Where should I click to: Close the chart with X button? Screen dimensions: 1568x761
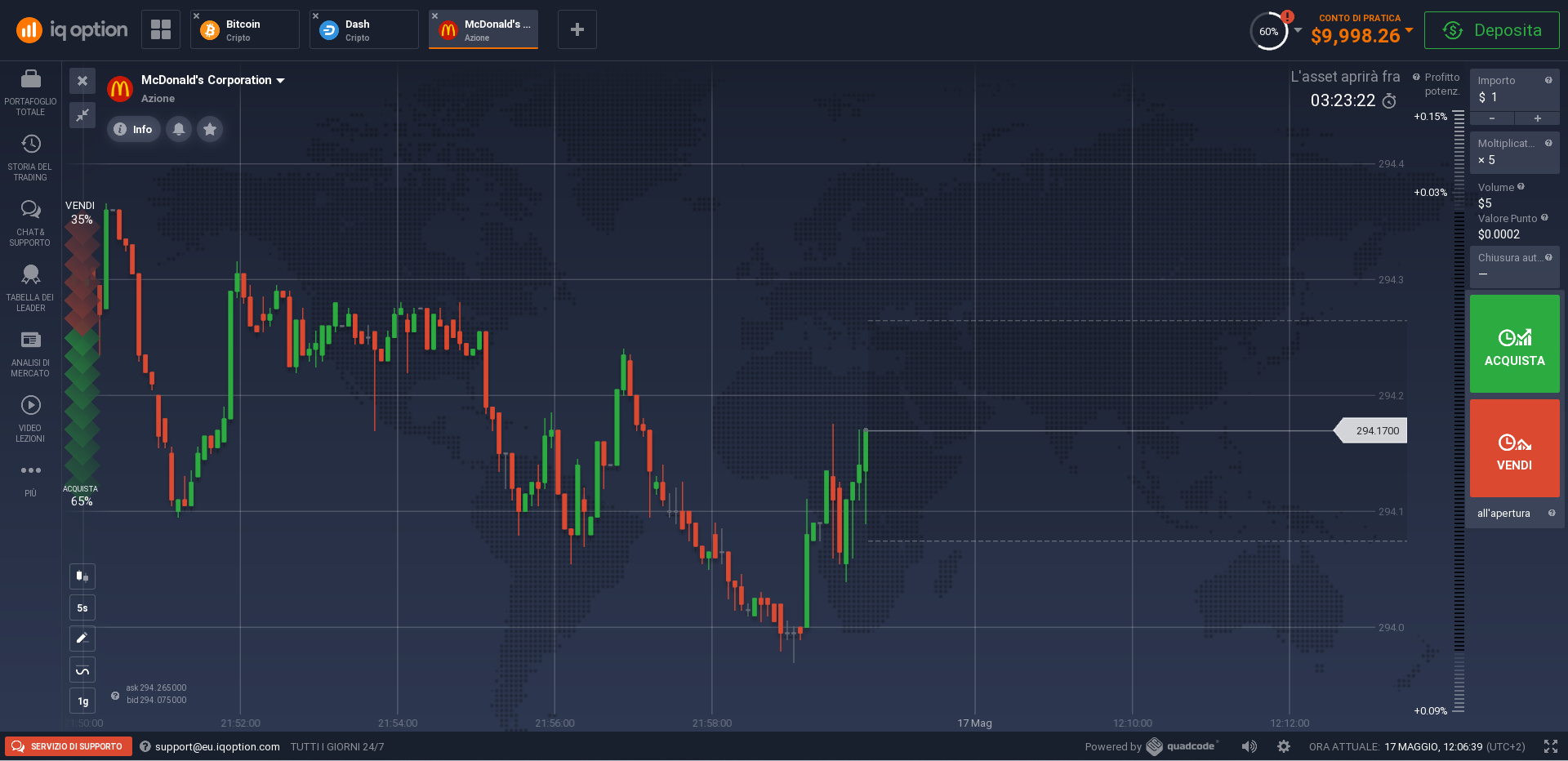[82, 81]
